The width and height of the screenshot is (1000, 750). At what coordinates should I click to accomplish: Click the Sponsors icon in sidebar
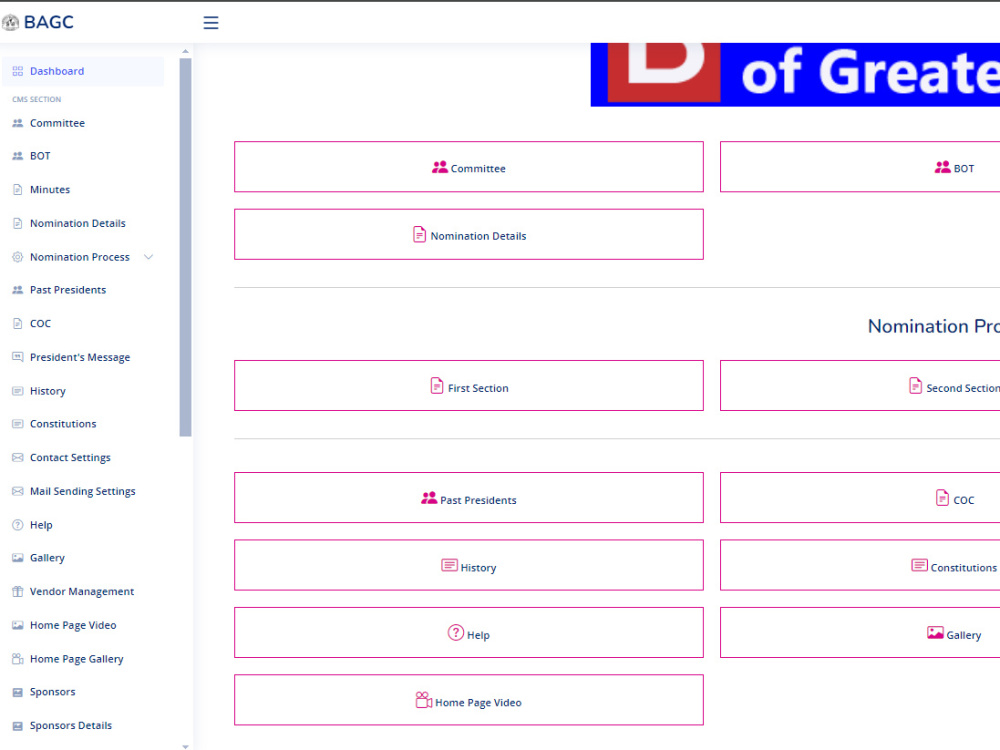point(18,692)
